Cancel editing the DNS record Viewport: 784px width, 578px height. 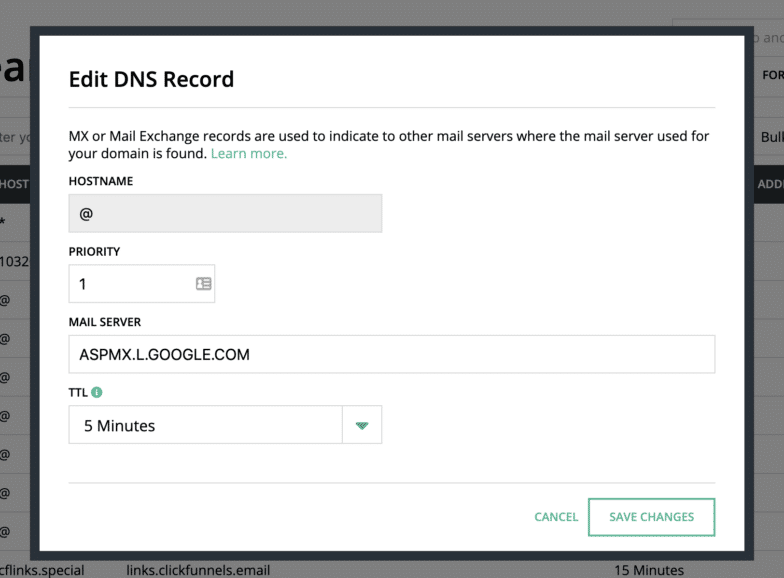(556, 517)
